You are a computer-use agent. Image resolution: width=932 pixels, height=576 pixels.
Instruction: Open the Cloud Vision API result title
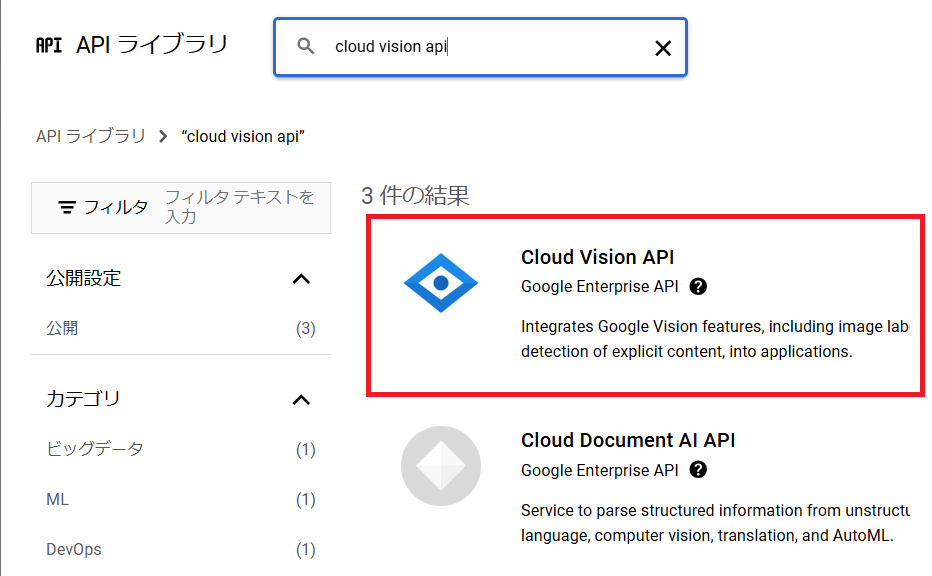pyautogui.click(x=597, y=257)
